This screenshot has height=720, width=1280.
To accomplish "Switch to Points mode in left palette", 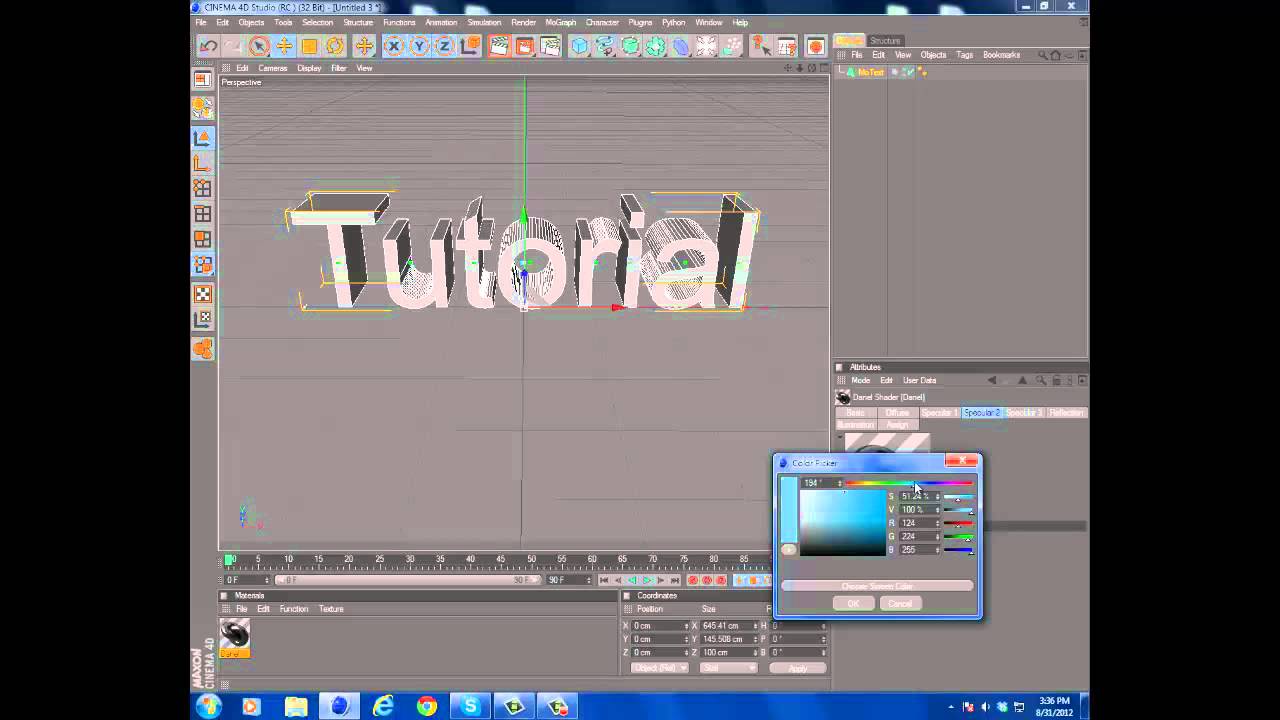I will [202, 188].
